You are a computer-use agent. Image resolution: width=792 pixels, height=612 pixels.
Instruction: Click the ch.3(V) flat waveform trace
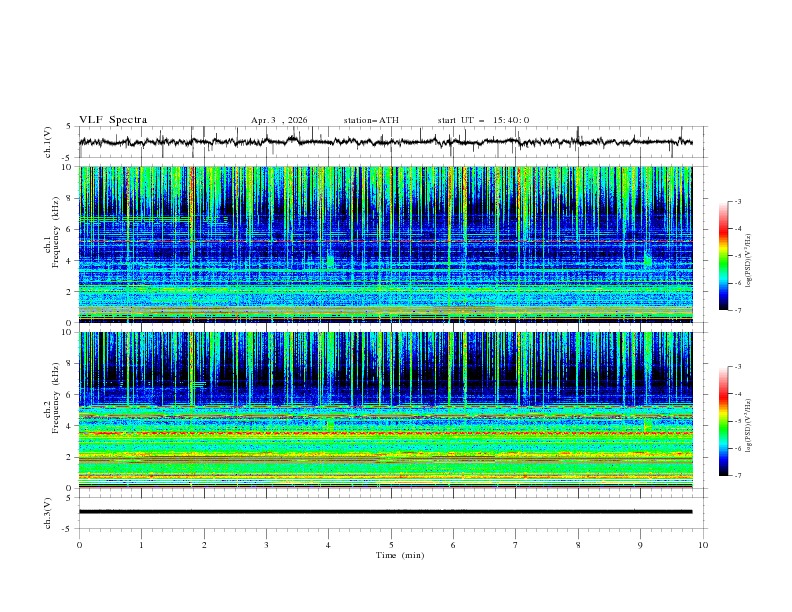[x=385, y=512]
